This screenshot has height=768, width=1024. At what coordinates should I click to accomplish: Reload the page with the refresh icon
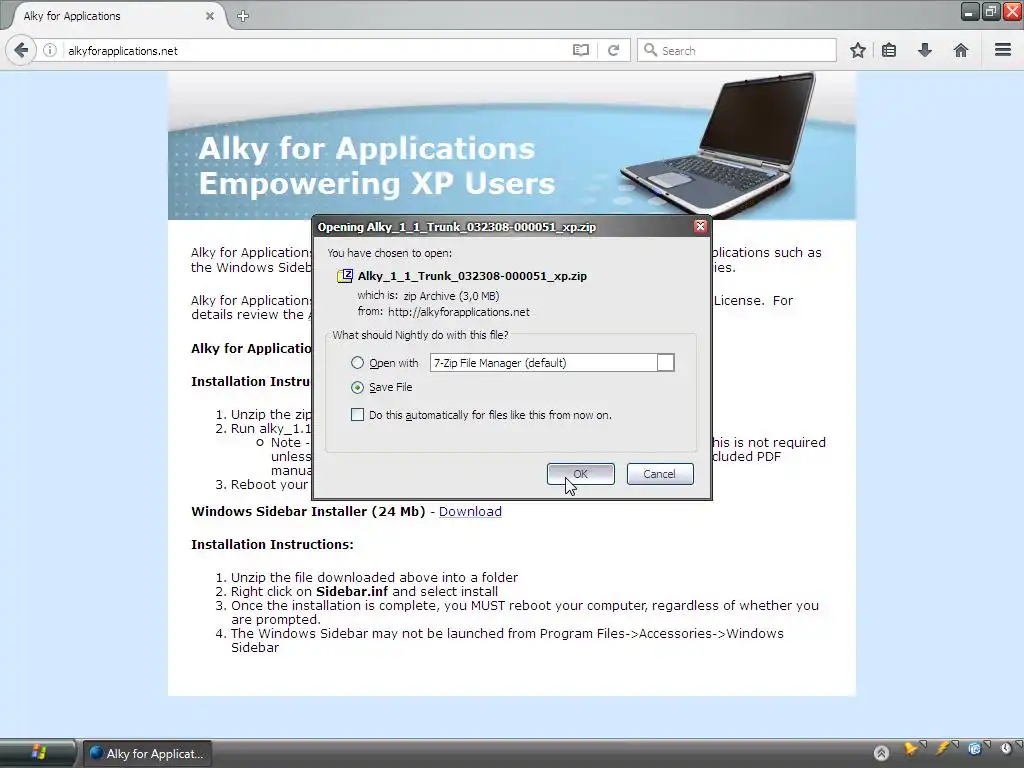point(613,50)
